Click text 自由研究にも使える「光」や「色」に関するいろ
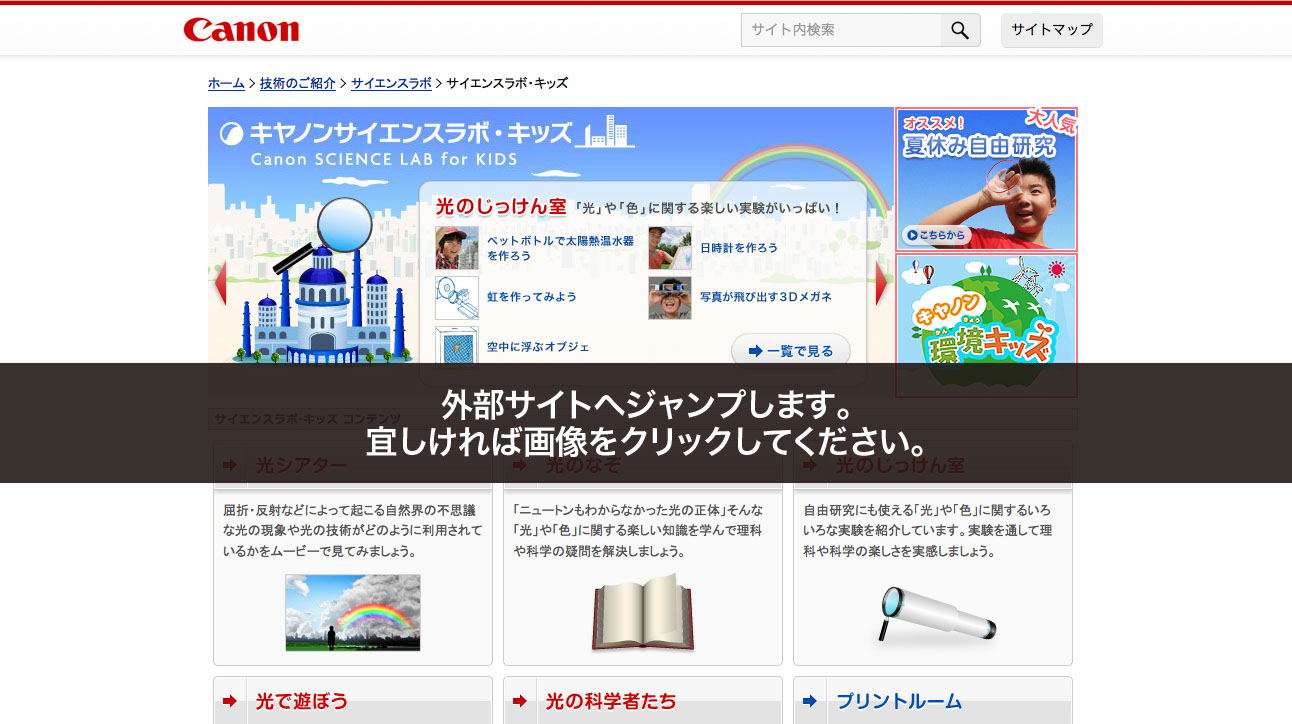Screen dimensions: 1292x724 point(928,509)
